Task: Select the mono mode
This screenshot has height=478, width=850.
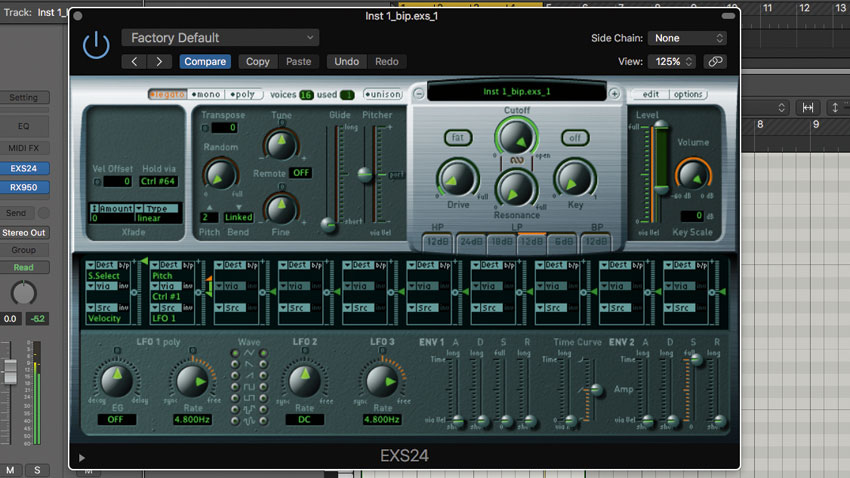Action: [x=206, y=94]
